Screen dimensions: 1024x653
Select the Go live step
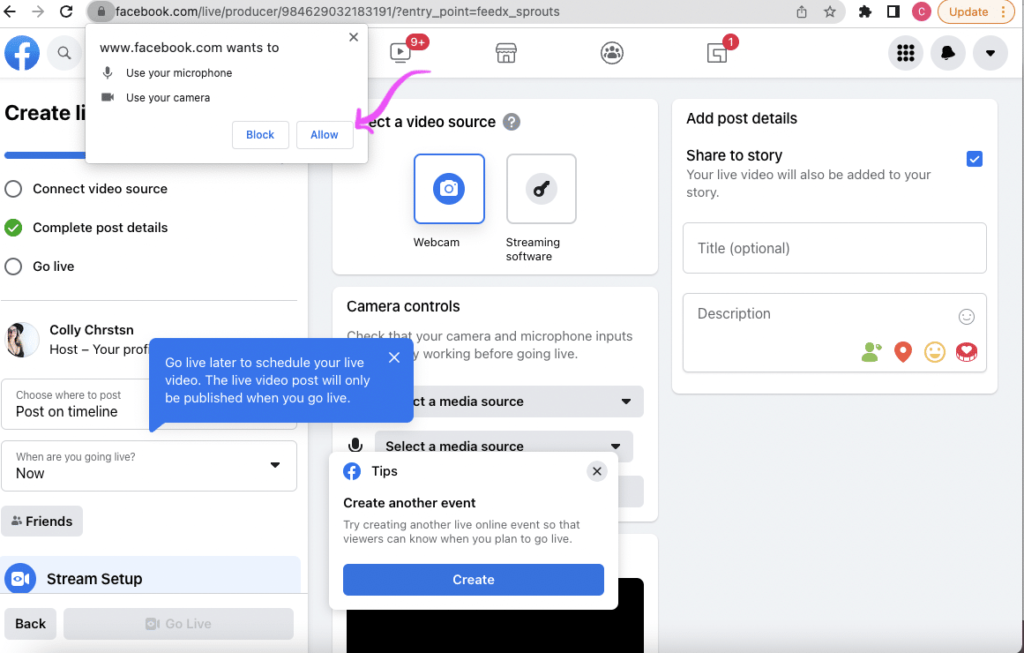40,266
